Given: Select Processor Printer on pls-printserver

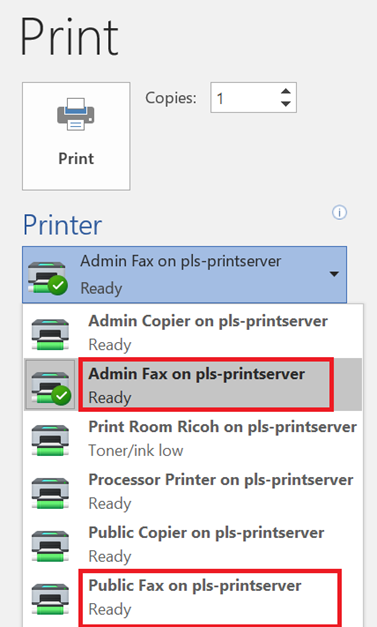Looking at the screenshot, I should tap(193, 491).
